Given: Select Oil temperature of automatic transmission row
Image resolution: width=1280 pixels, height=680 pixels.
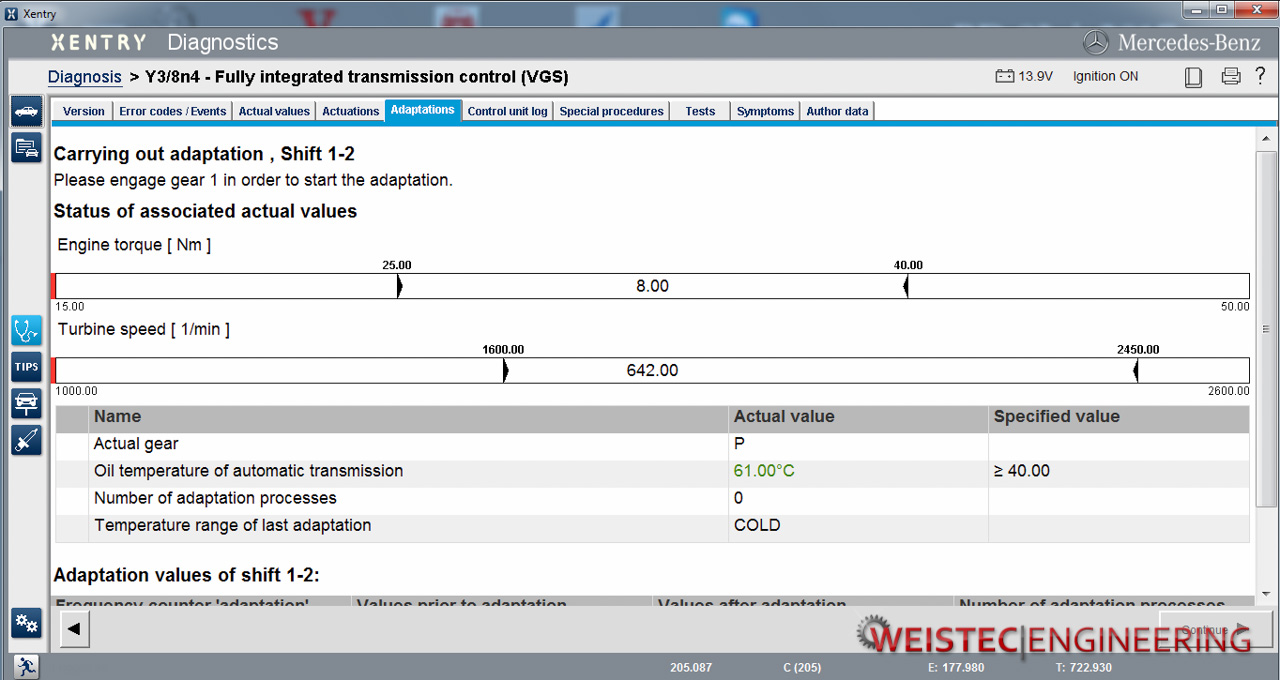Looking at the screenshot, I should tap(652, 471).
